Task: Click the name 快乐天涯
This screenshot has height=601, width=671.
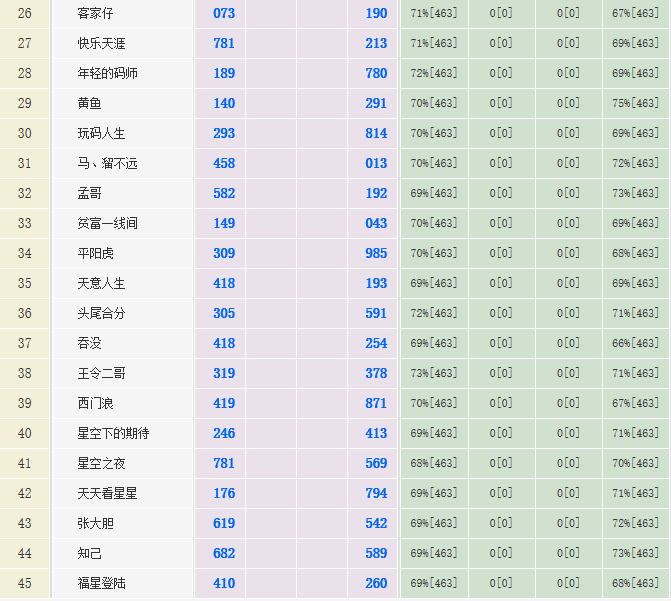Action: click(101, 44)
